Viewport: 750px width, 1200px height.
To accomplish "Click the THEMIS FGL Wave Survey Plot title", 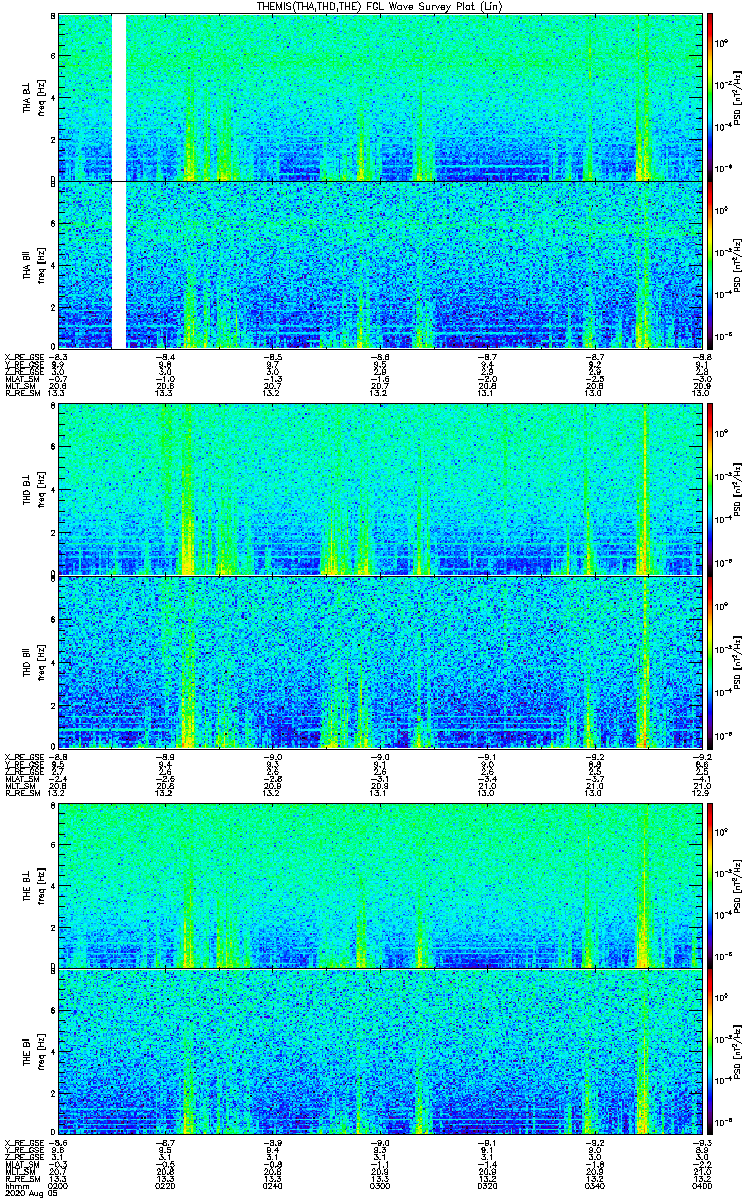I will click(x=381, y=7).
